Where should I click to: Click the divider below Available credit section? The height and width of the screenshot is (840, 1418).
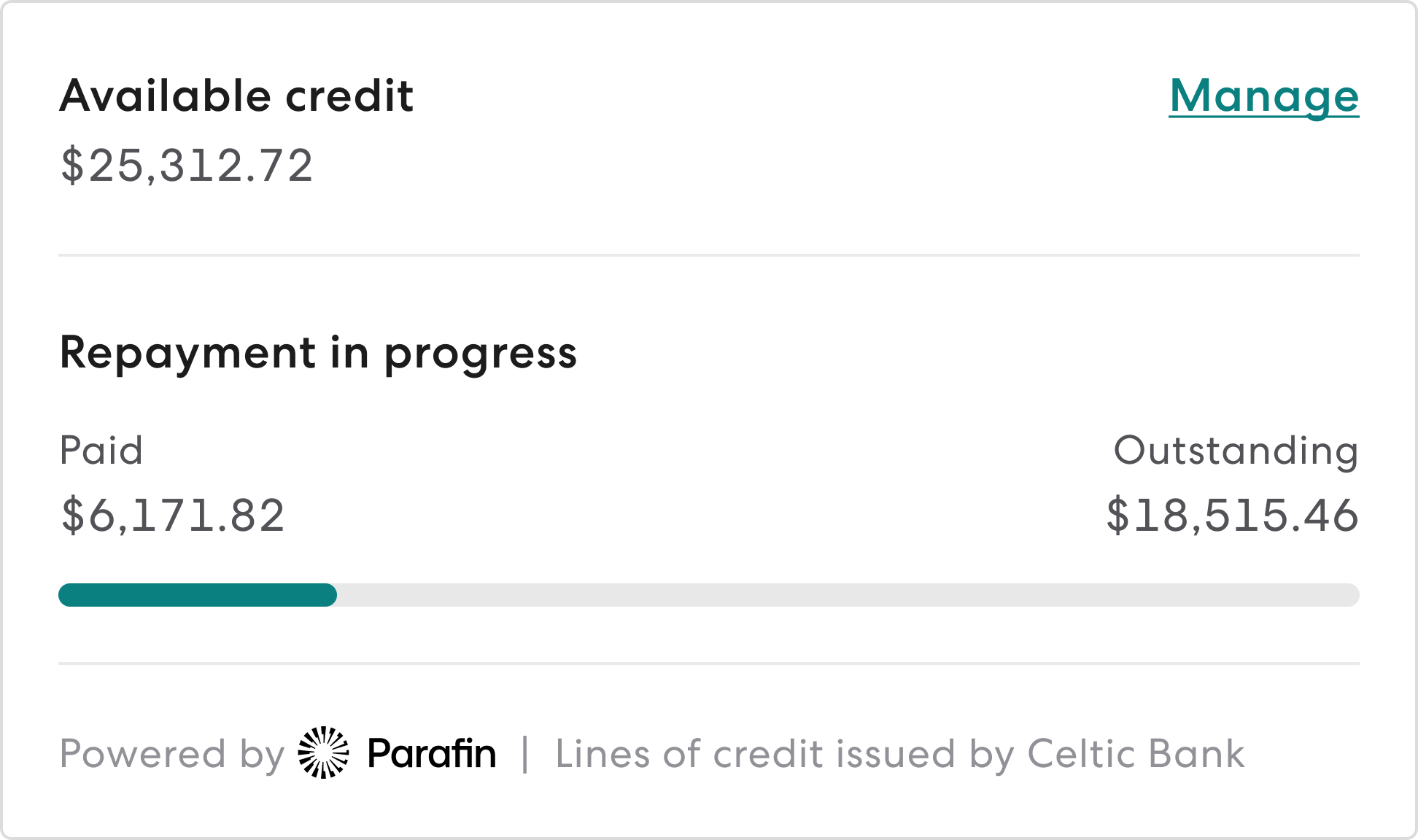708,254
